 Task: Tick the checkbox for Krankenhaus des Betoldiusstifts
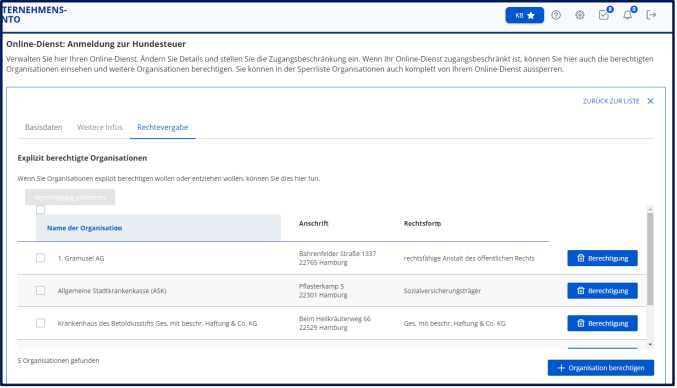41,323
